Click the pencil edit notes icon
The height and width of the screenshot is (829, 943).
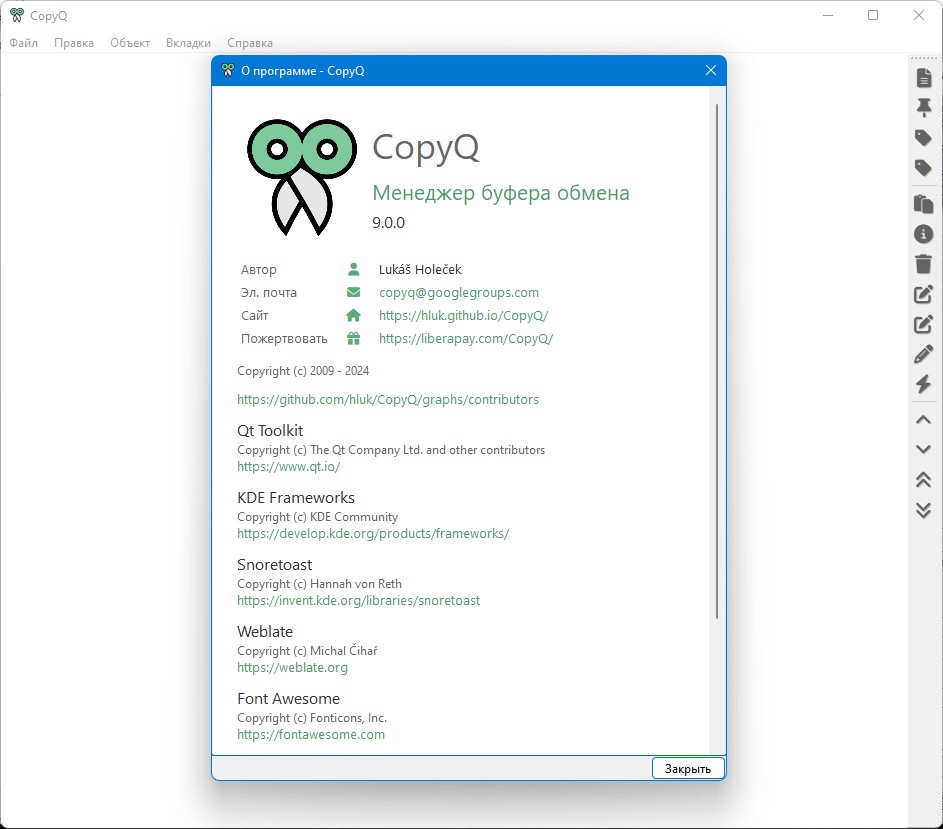(924, 354)
